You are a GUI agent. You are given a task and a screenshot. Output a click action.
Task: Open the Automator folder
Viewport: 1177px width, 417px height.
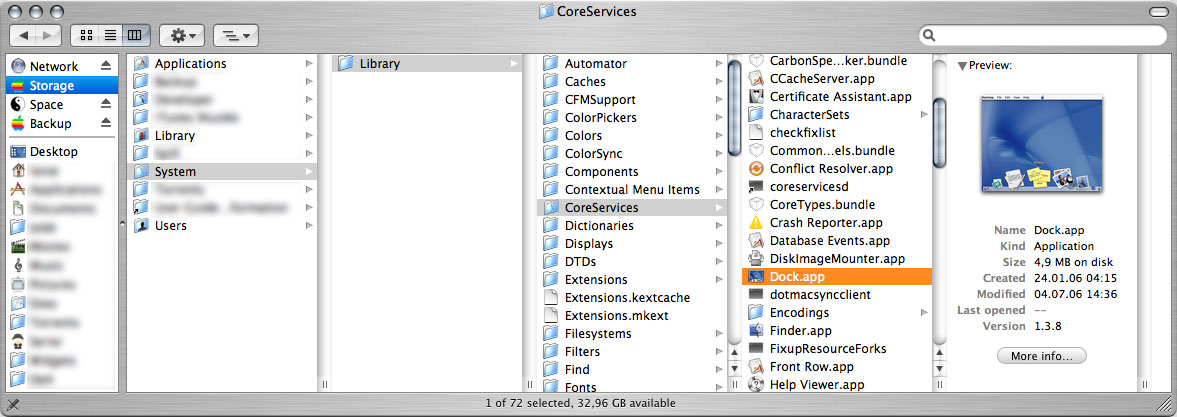(632, 64)
